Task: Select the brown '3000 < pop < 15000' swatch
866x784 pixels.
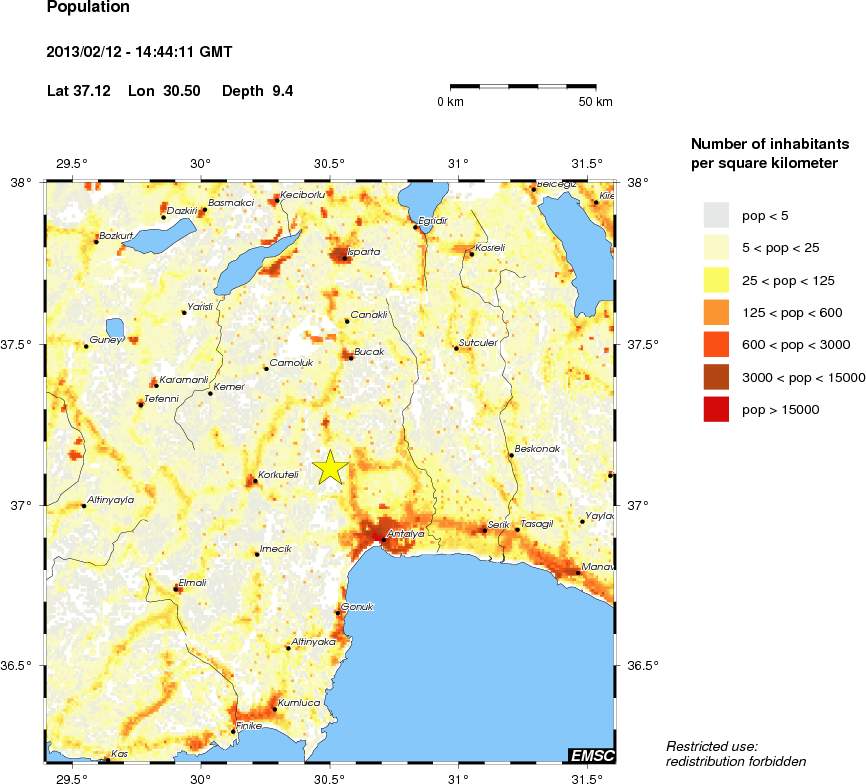Action: coord(716,377)
